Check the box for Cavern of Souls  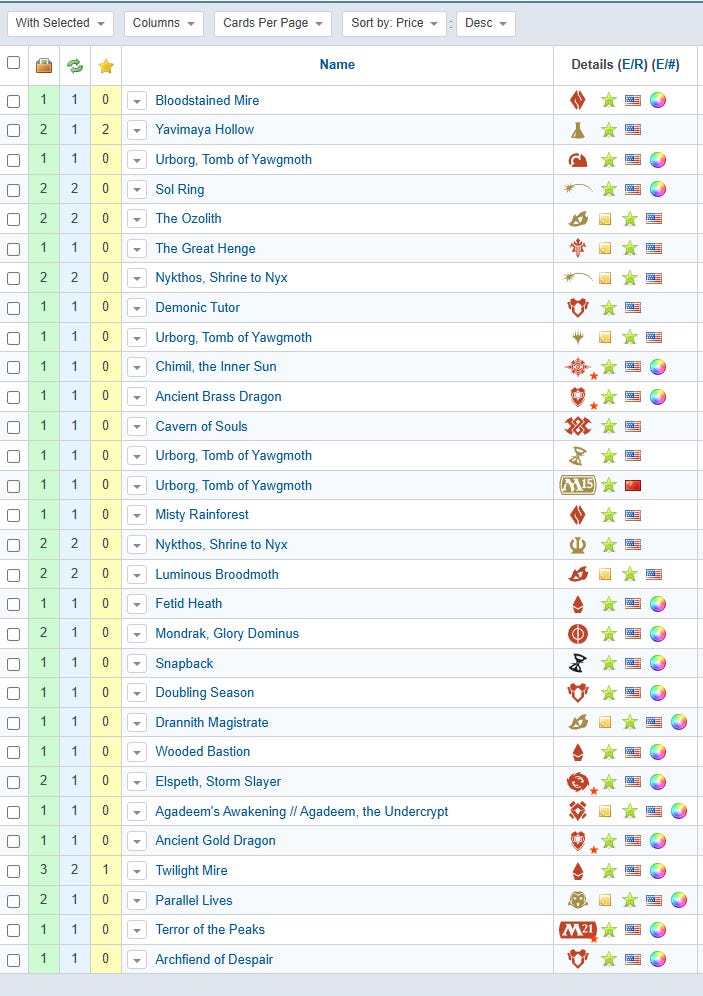click(13, 427)
